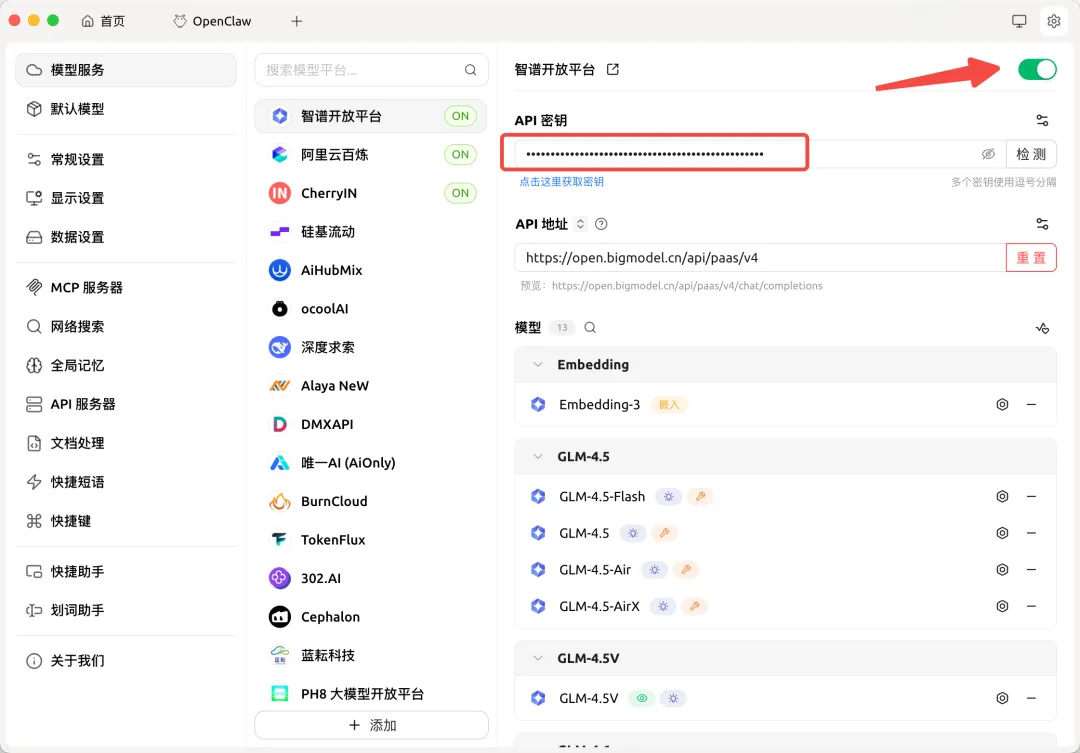Image resolution: width=1080 pixels, height=753 pixels.
Task: Open API key settings sliders icon
Action: (x=1042, y=120)
